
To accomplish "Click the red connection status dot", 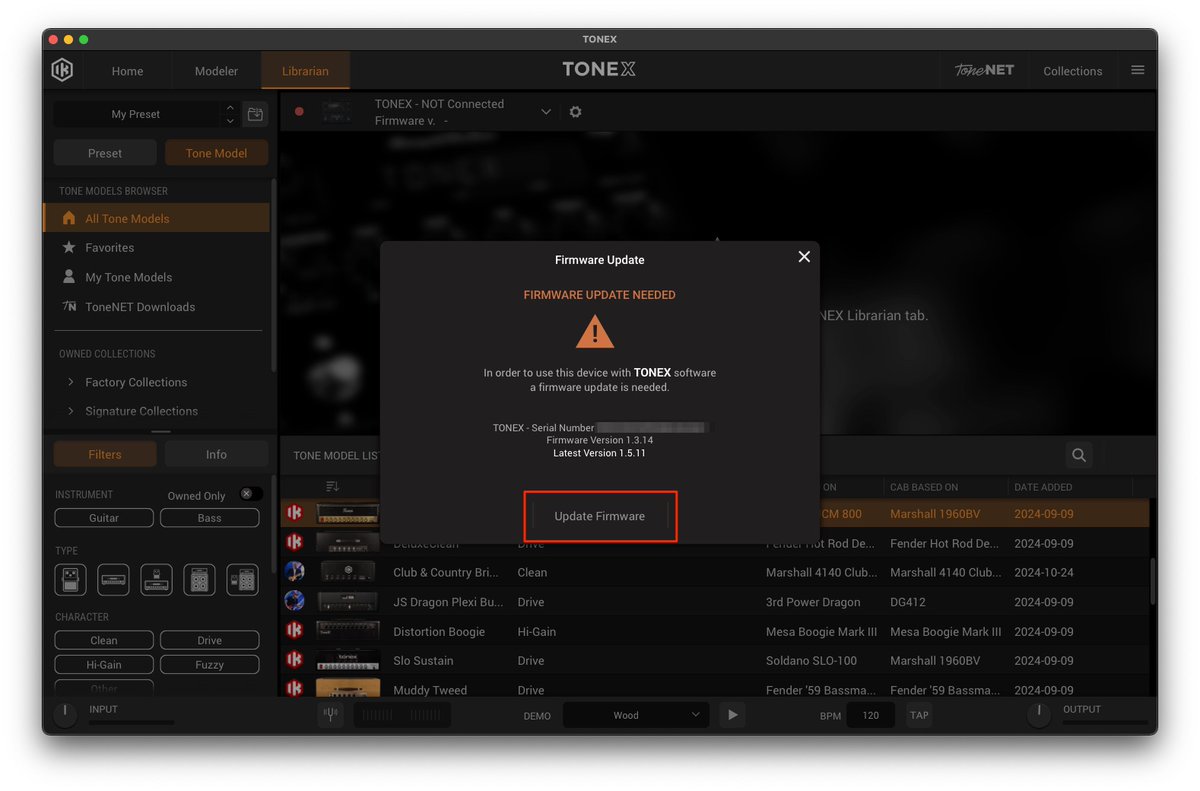I will pyautogui.click(x=299, y=112).
